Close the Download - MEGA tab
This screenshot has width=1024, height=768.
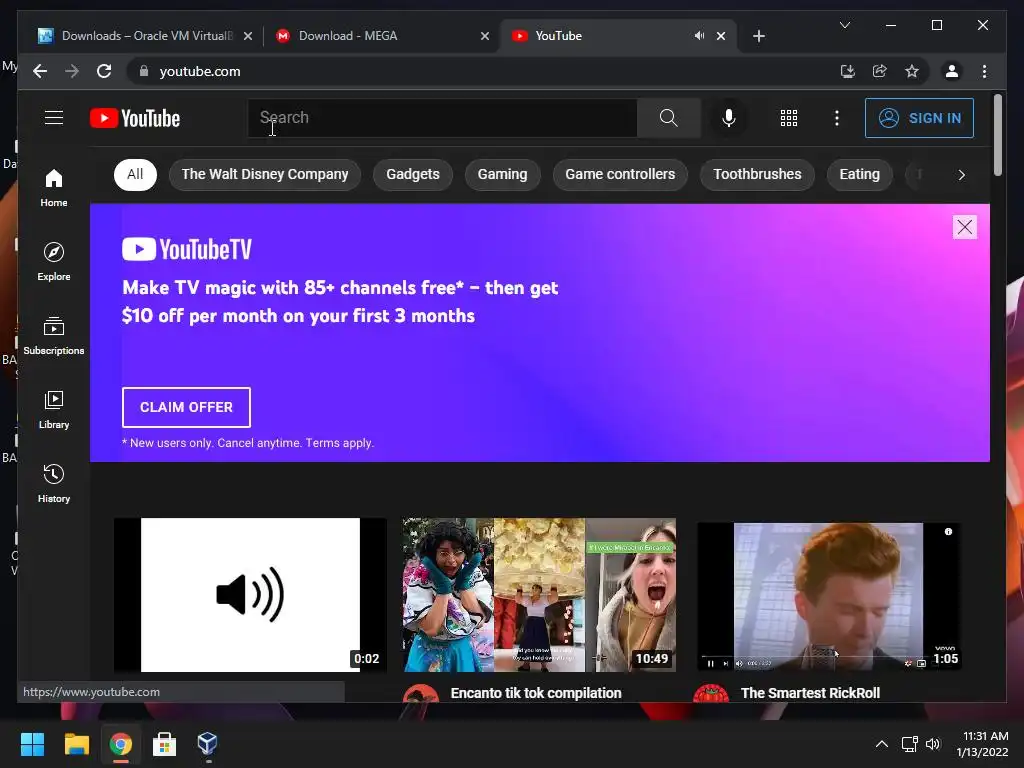coord(485,36)
